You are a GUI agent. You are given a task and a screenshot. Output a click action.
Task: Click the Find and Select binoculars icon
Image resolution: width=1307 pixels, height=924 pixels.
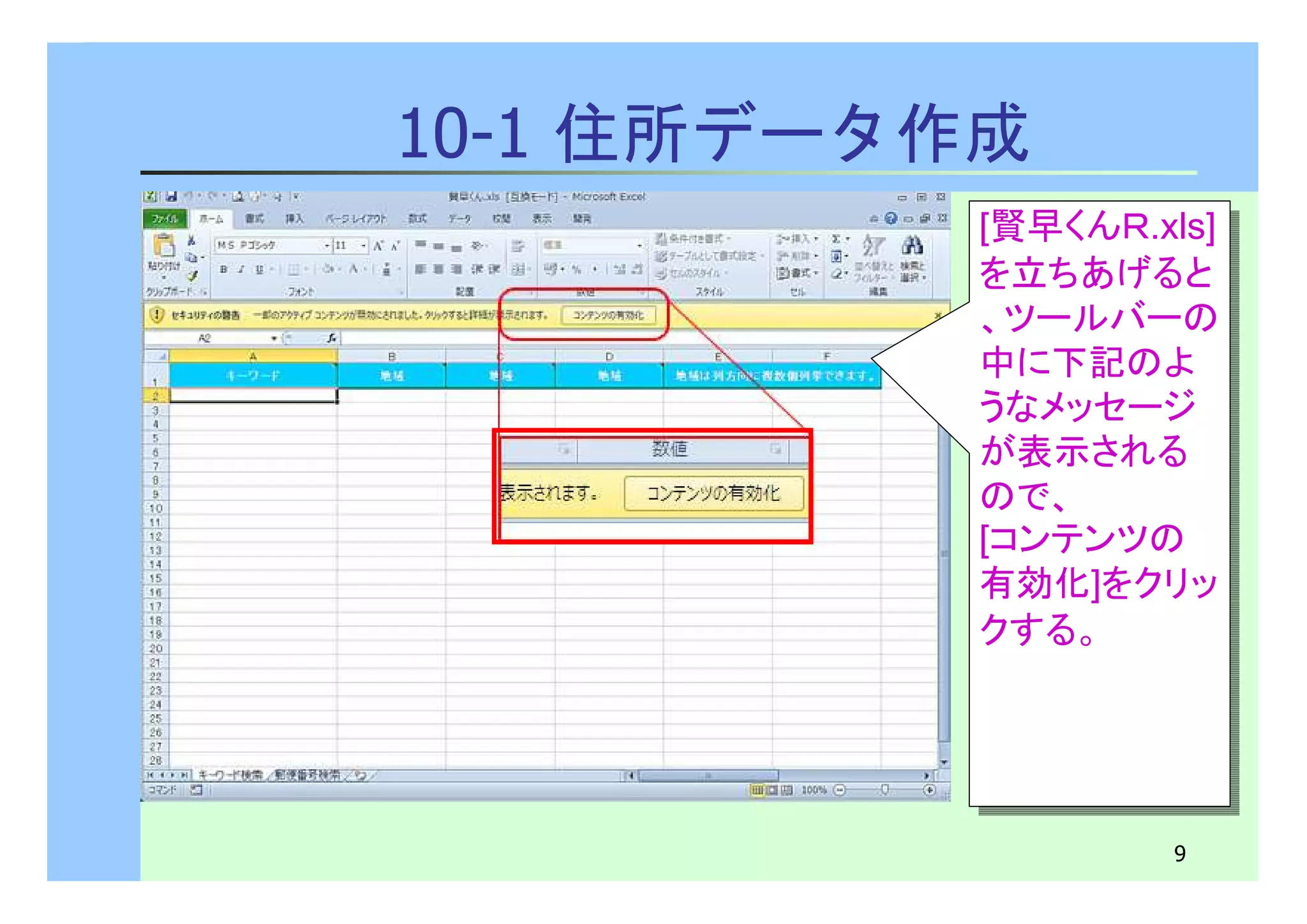[x=913, y=245]
